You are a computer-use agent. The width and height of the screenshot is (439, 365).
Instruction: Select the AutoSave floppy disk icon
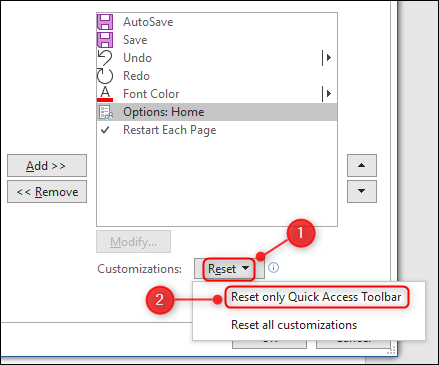[x=105, y=22]
